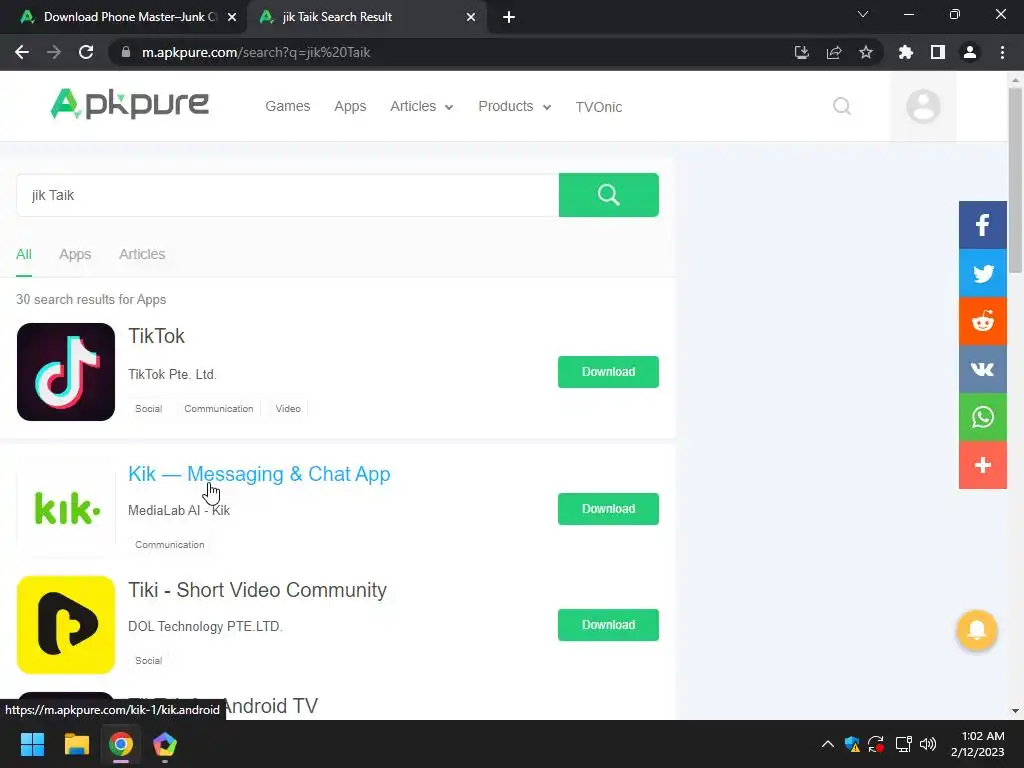
Task: Click the Communication tag under Kik
Action: click(x=170, y=544)
